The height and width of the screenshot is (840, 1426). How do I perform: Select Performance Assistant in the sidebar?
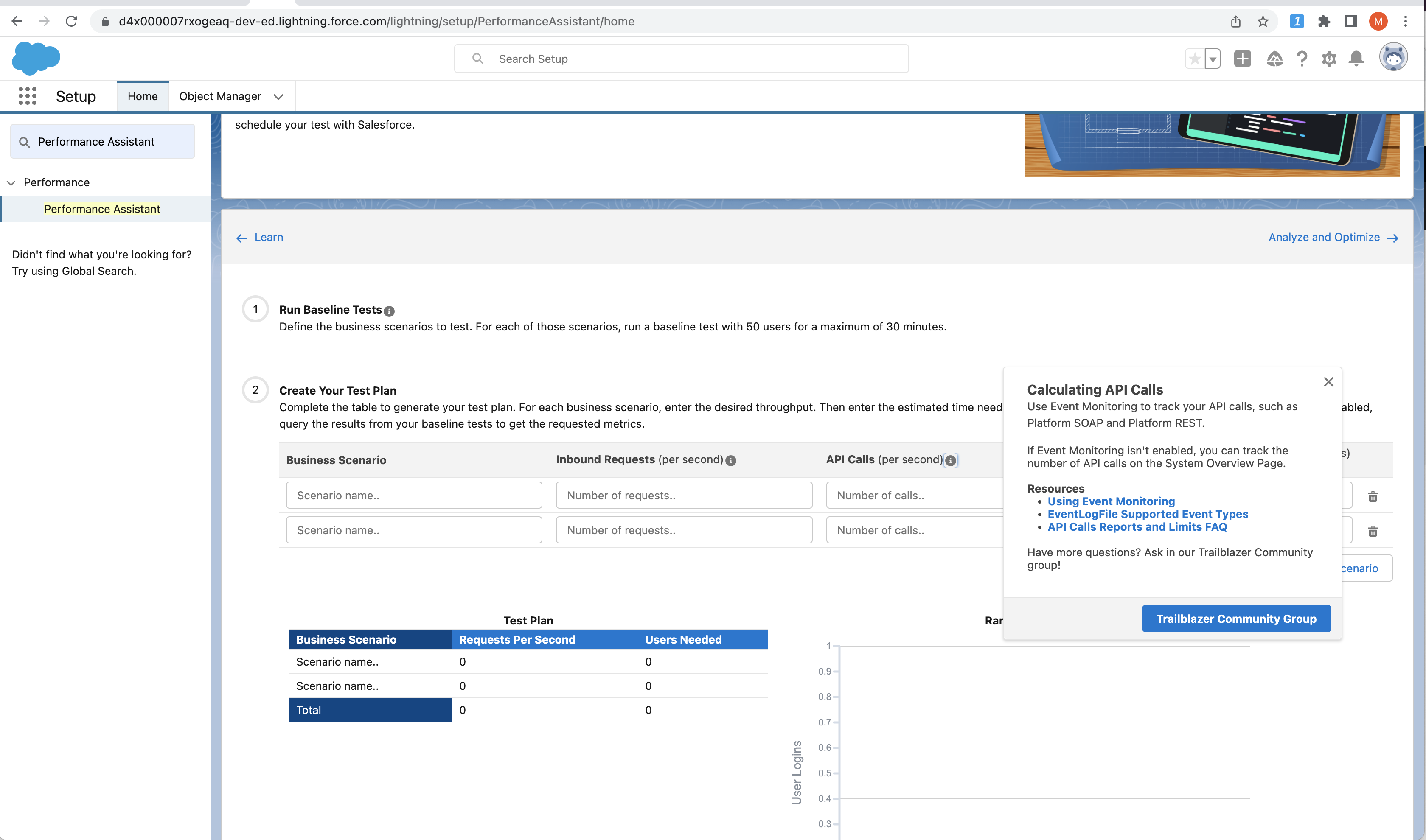102,209
